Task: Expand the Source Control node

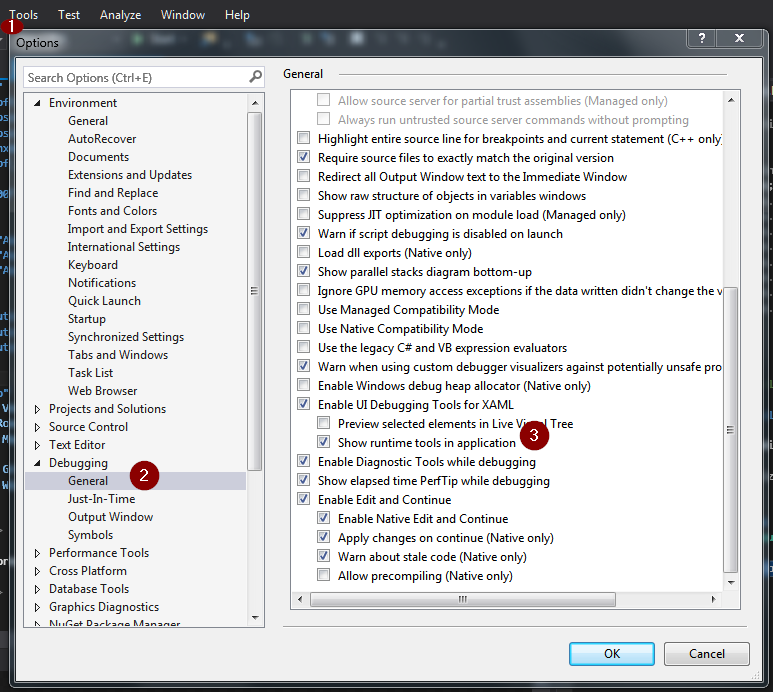Action: [37, 427]
